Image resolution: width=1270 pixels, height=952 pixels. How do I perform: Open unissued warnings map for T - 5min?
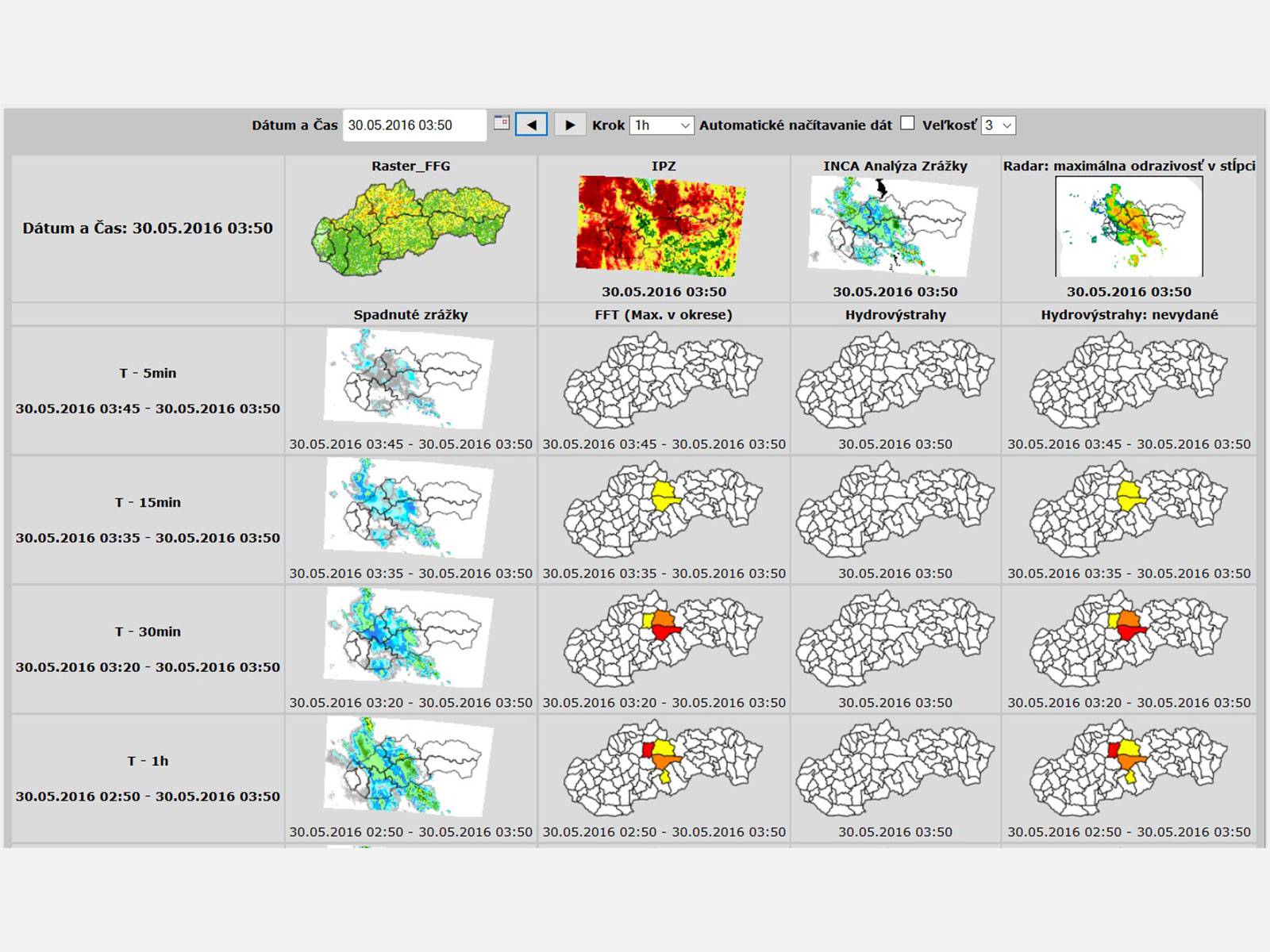click(x=1129, y=381)
